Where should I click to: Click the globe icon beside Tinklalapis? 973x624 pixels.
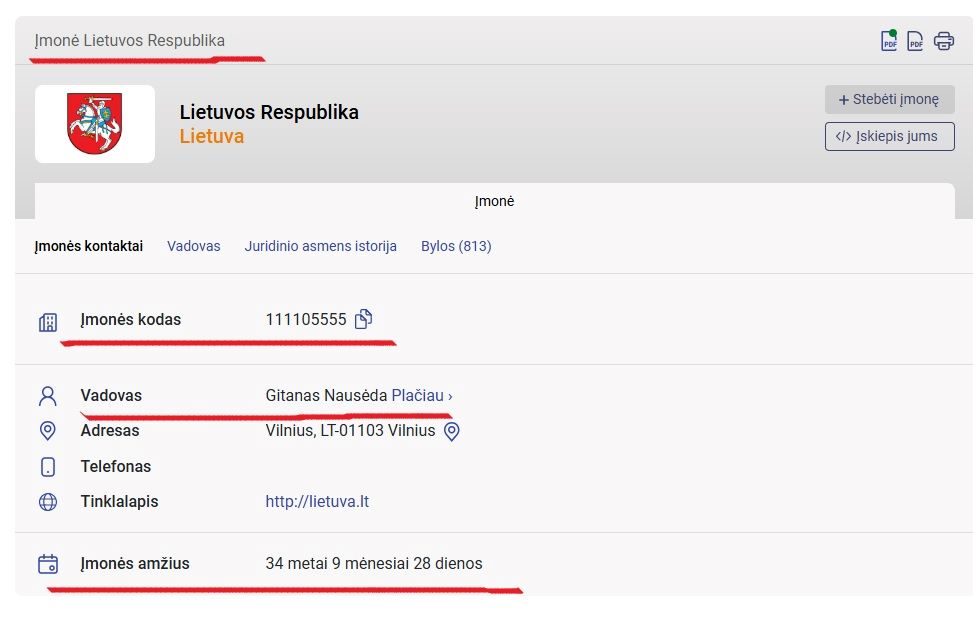point(48,501)
